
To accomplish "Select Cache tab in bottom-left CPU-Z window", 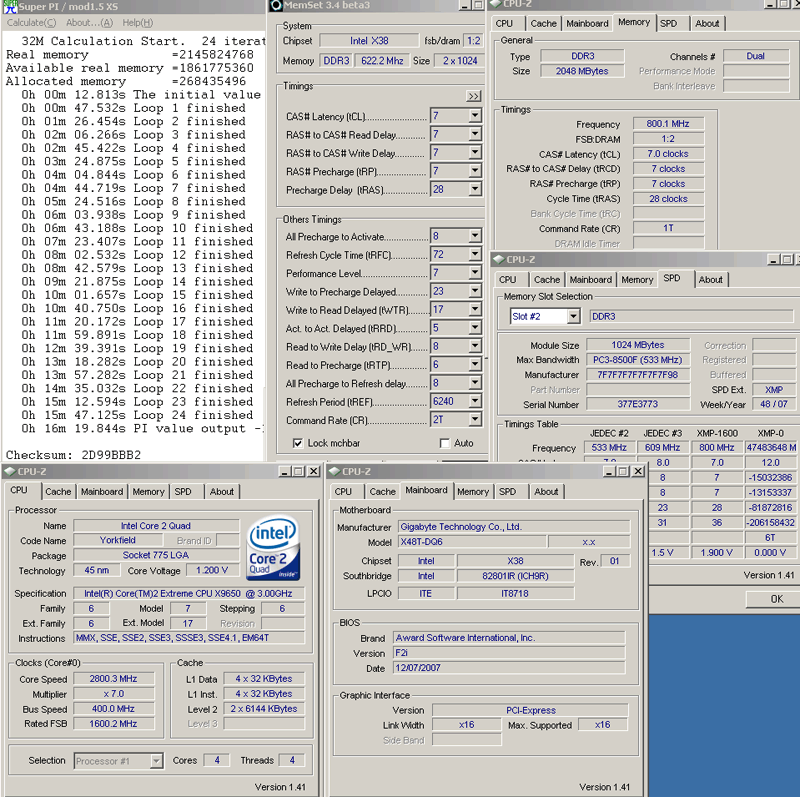I will coord(58,492).
